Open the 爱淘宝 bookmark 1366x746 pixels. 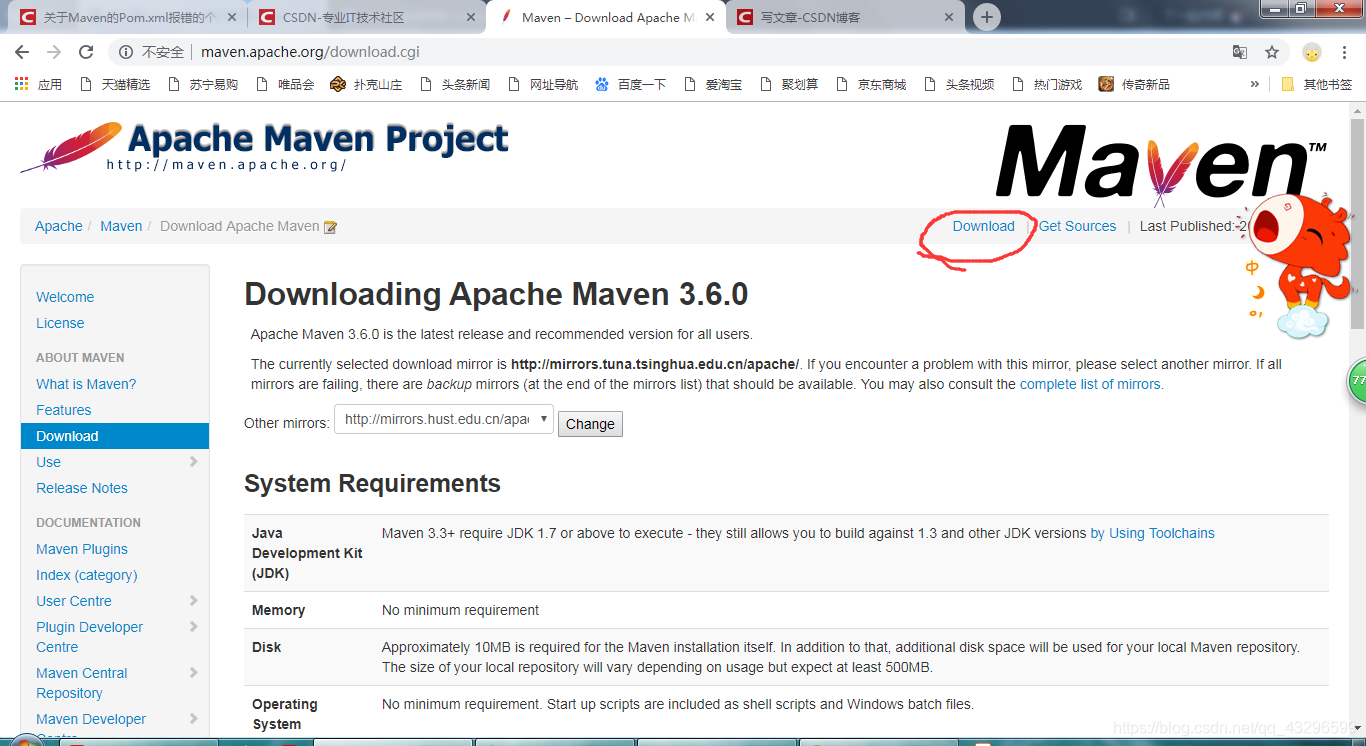(x=714, y=84)
